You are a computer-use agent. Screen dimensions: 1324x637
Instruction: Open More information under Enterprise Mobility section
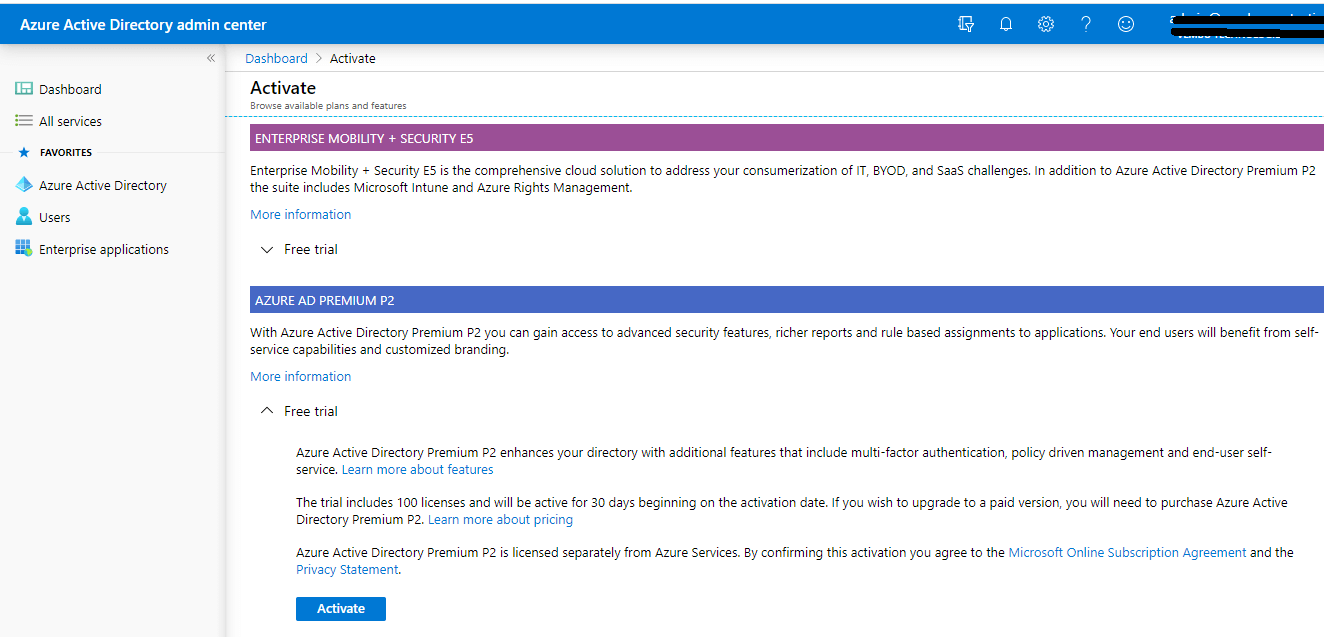coord(300,214)
